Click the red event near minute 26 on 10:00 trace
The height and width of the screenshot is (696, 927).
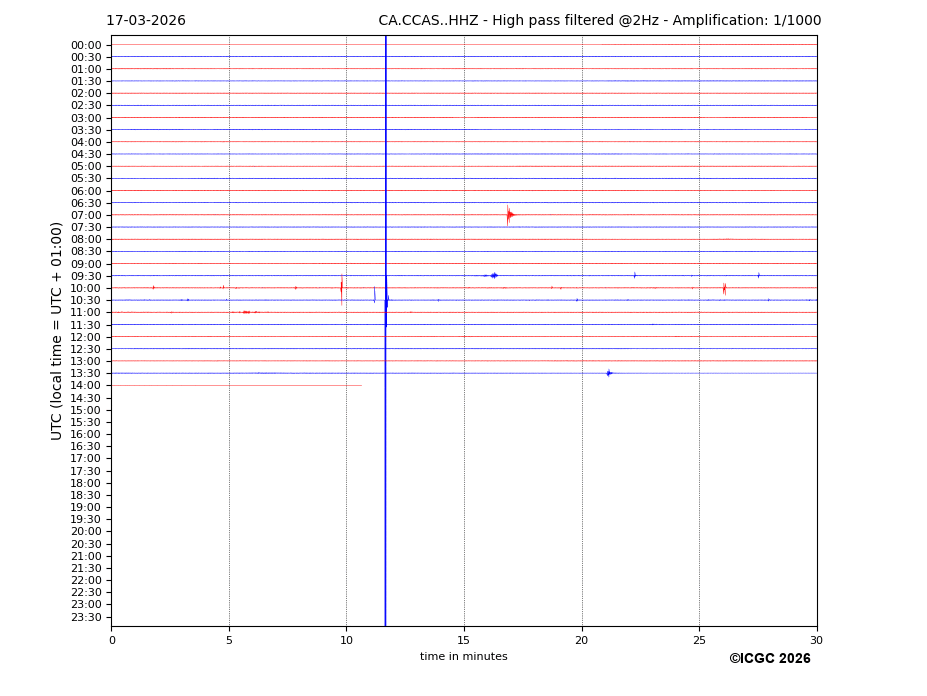[x=724, y=288]
